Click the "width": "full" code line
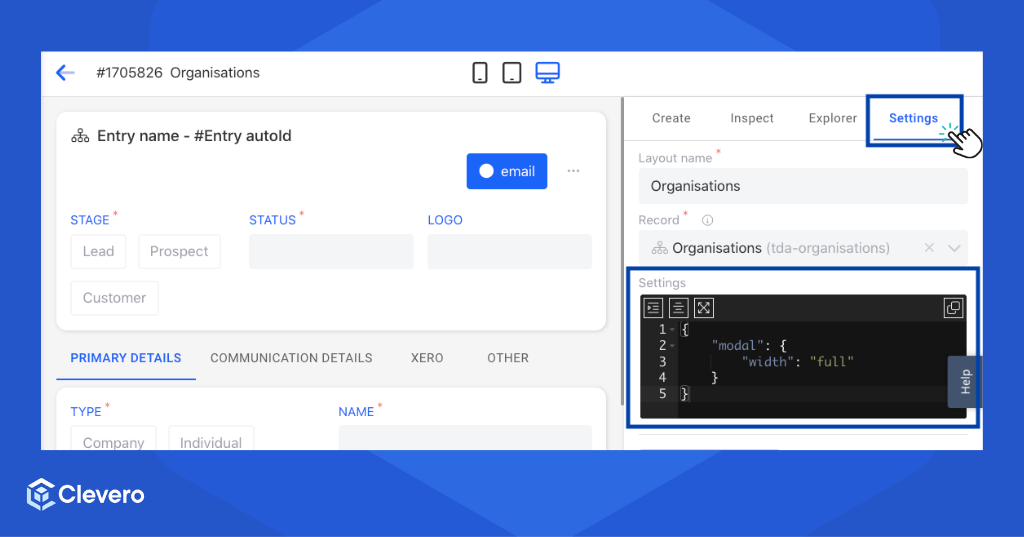1024x537 pixels. (x=797, y=361)
